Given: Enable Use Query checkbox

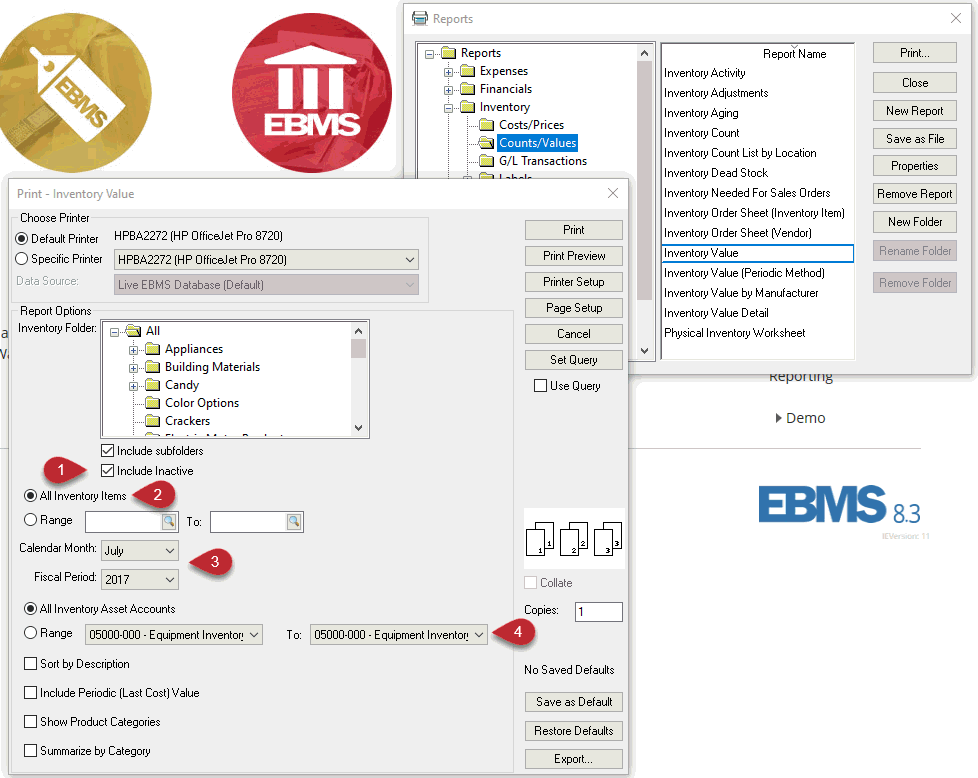Looking at the screenshot, I should click(540, 386).
